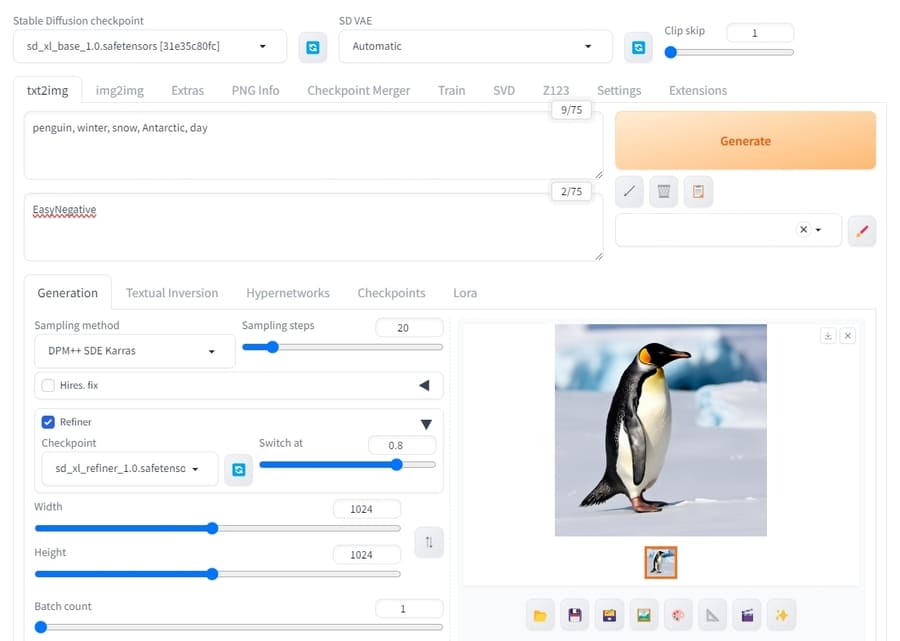Image resolution: width=900 pixels, height=641 pixels.
Task: Open the Checkpoints sub-tab
Action: [x=391, y=293]
